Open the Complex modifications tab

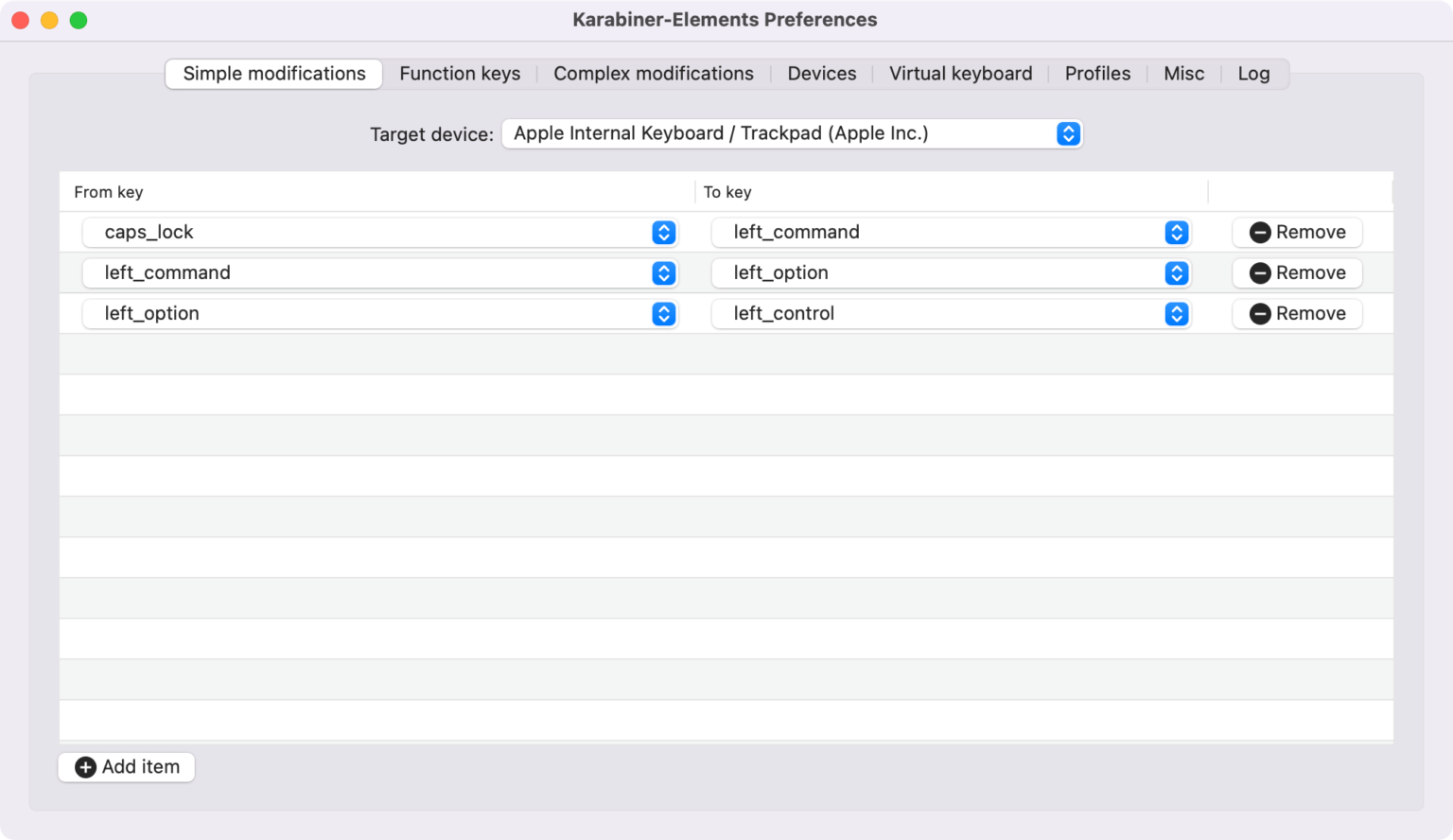coord(653,74)
